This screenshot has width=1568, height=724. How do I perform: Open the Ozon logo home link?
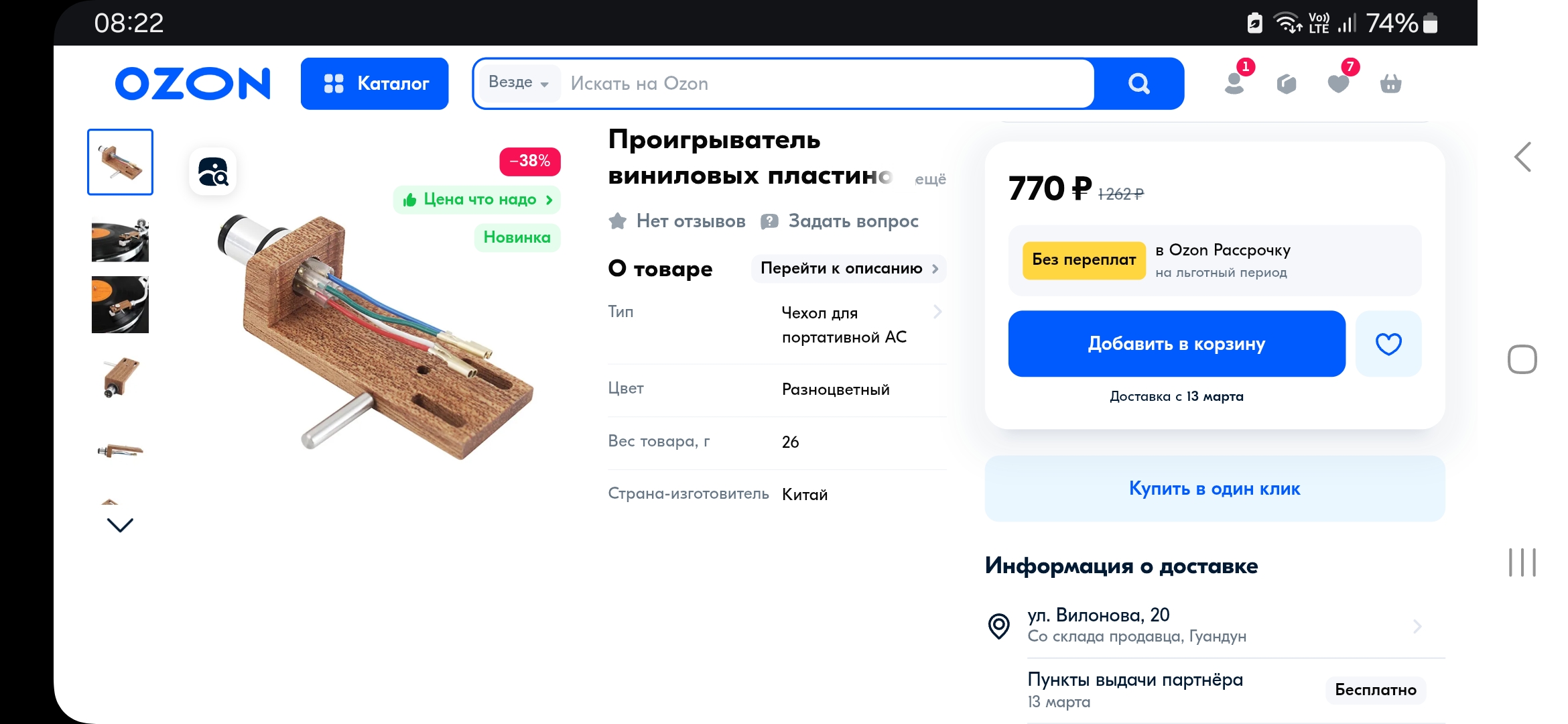point(193,84)
